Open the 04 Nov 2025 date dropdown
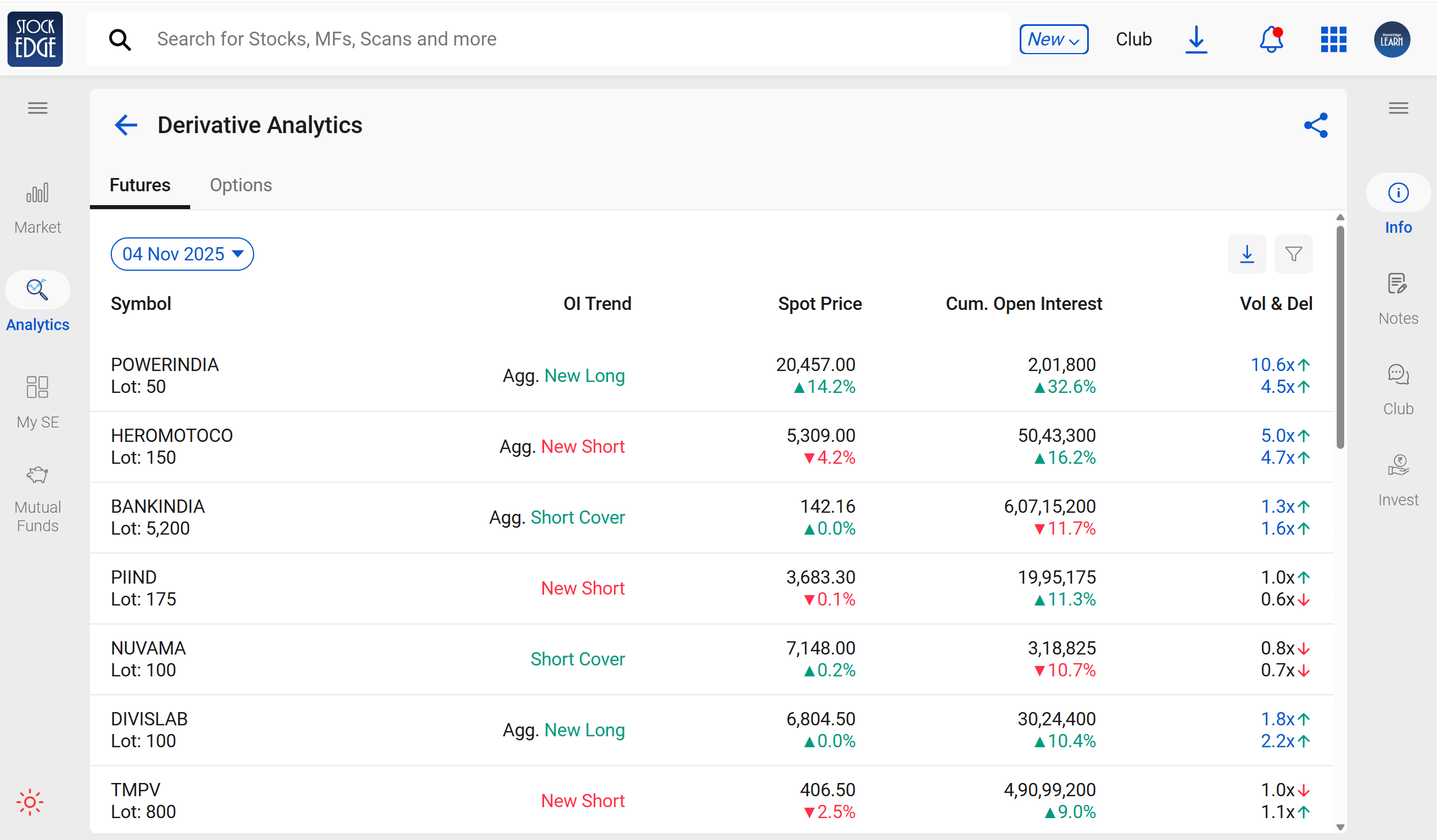The height and width of the screenshot is (840, 1437). (x=182, y=254)
